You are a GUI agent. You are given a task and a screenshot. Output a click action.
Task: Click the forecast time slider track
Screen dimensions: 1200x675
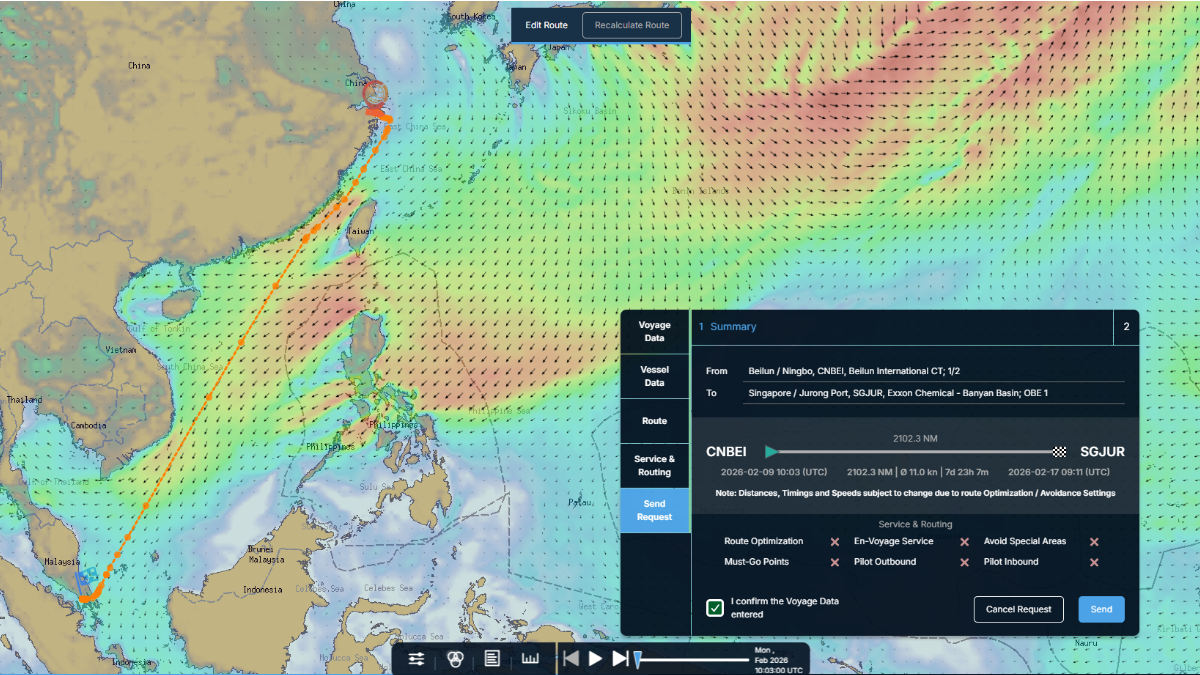point(692,659)
